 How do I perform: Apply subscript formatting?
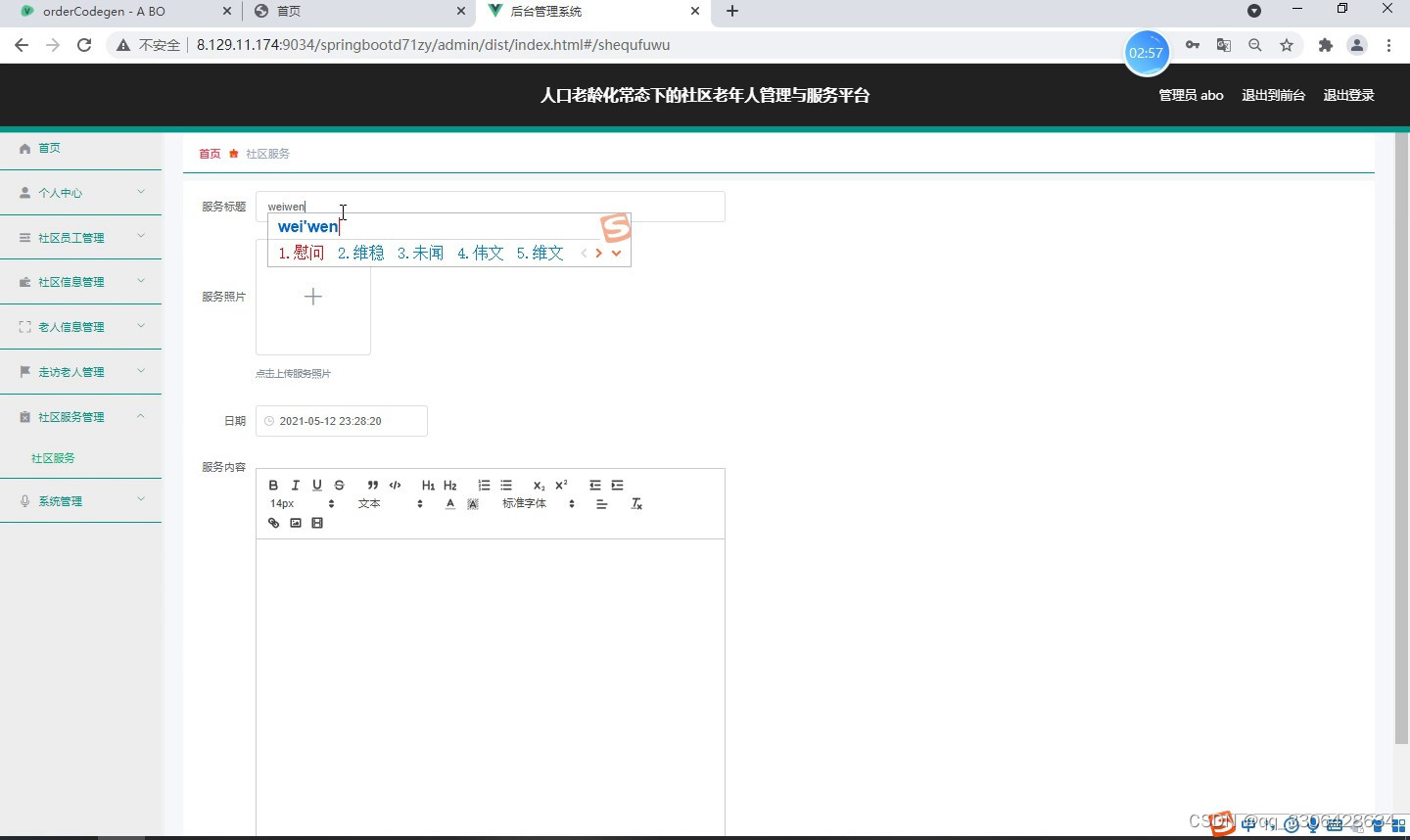539,486
